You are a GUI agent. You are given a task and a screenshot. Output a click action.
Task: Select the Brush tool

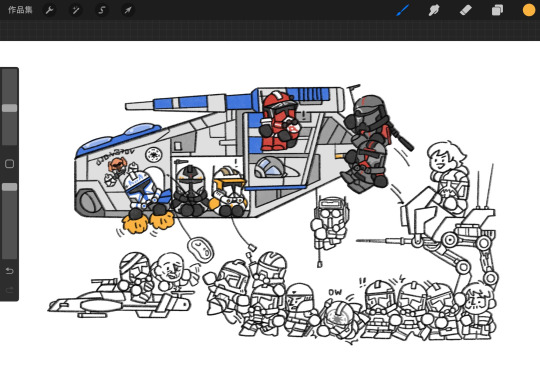[402, 10]
